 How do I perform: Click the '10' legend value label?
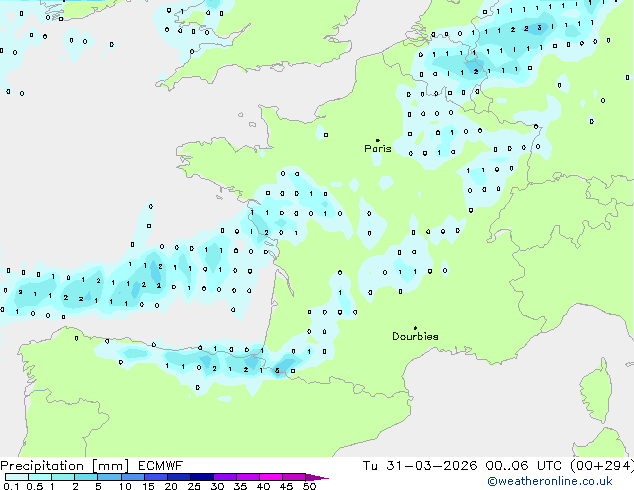125,486
